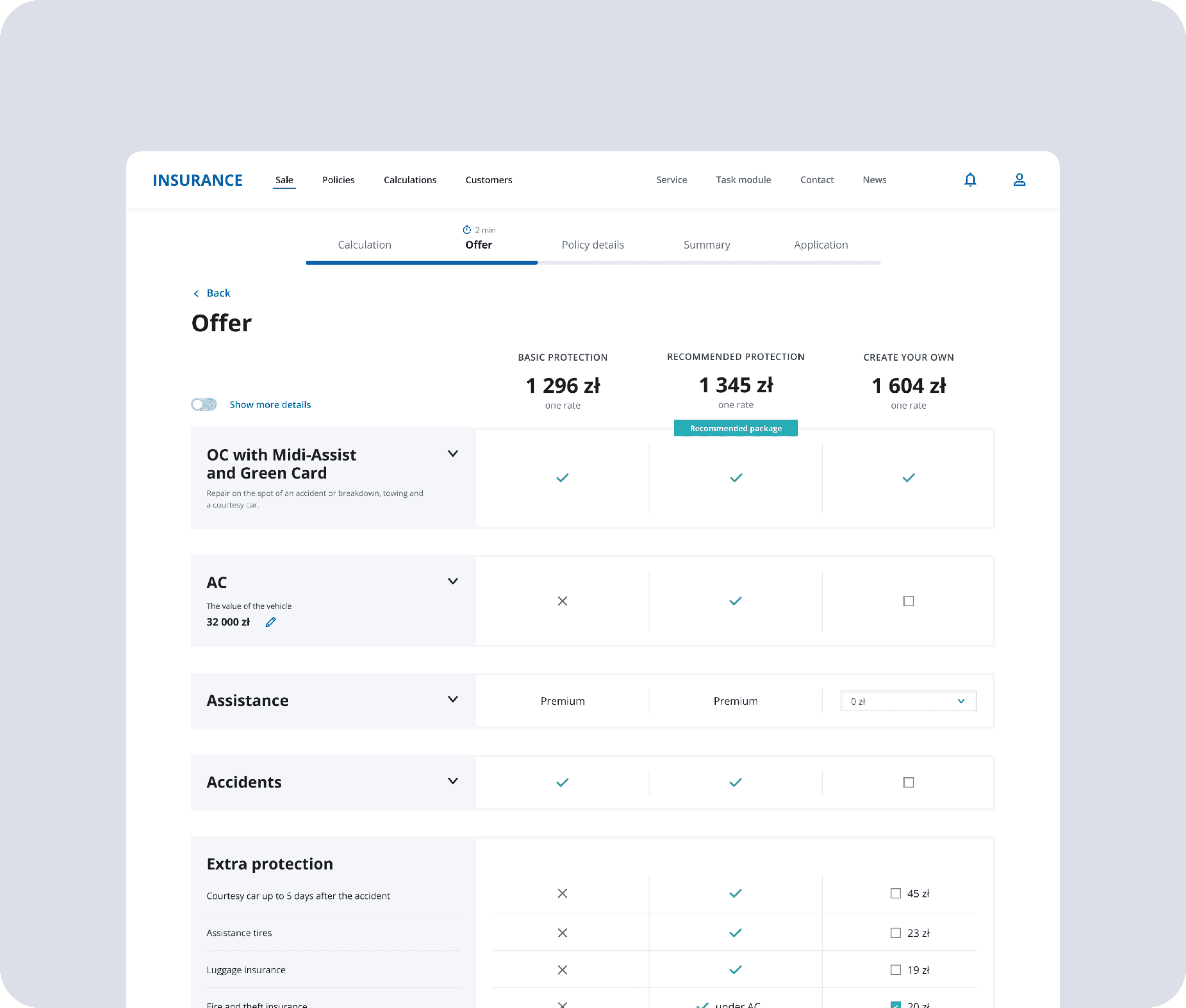Screen dimensions: 1186x1008
Task: Switch to Policy details step tab
Action: [593, 245]
